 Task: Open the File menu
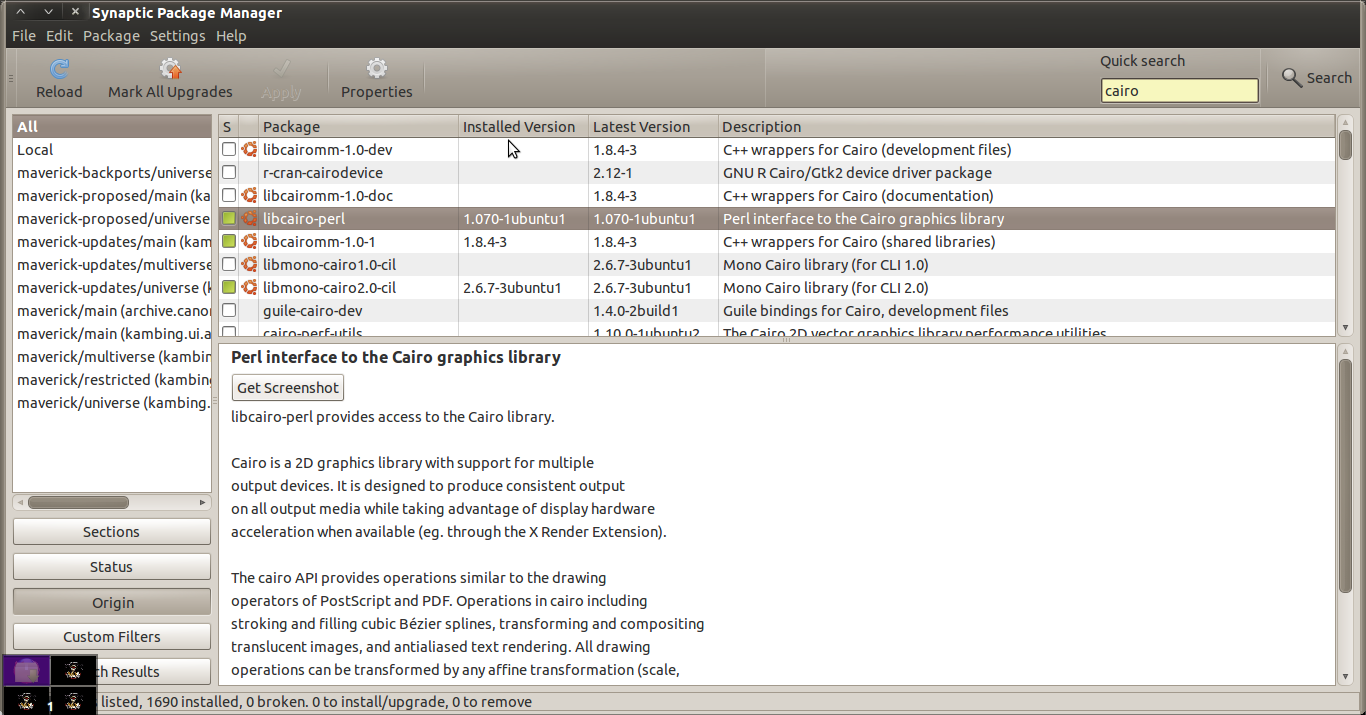(24, 36)
